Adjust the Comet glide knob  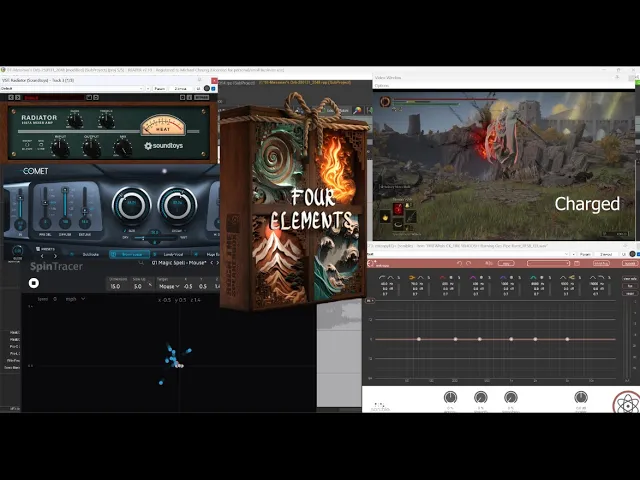tap(17, 251)
